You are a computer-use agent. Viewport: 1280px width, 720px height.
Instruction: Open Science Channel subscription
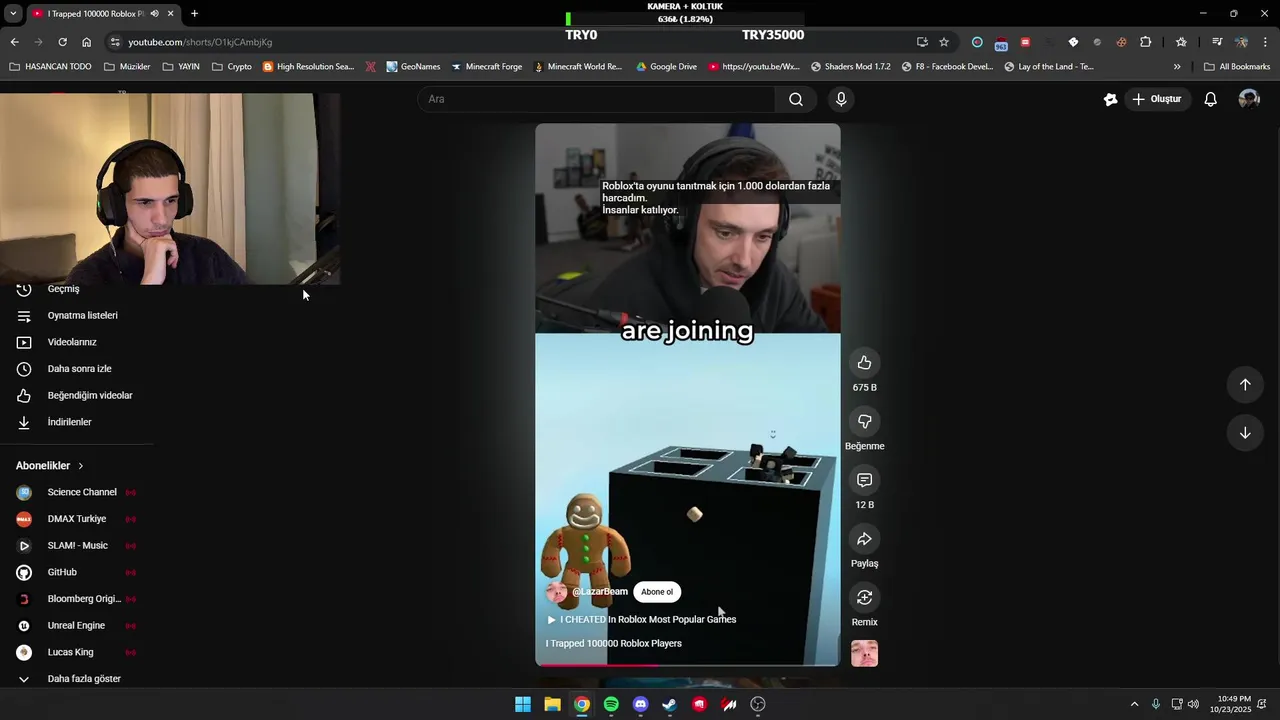[82, 492]
